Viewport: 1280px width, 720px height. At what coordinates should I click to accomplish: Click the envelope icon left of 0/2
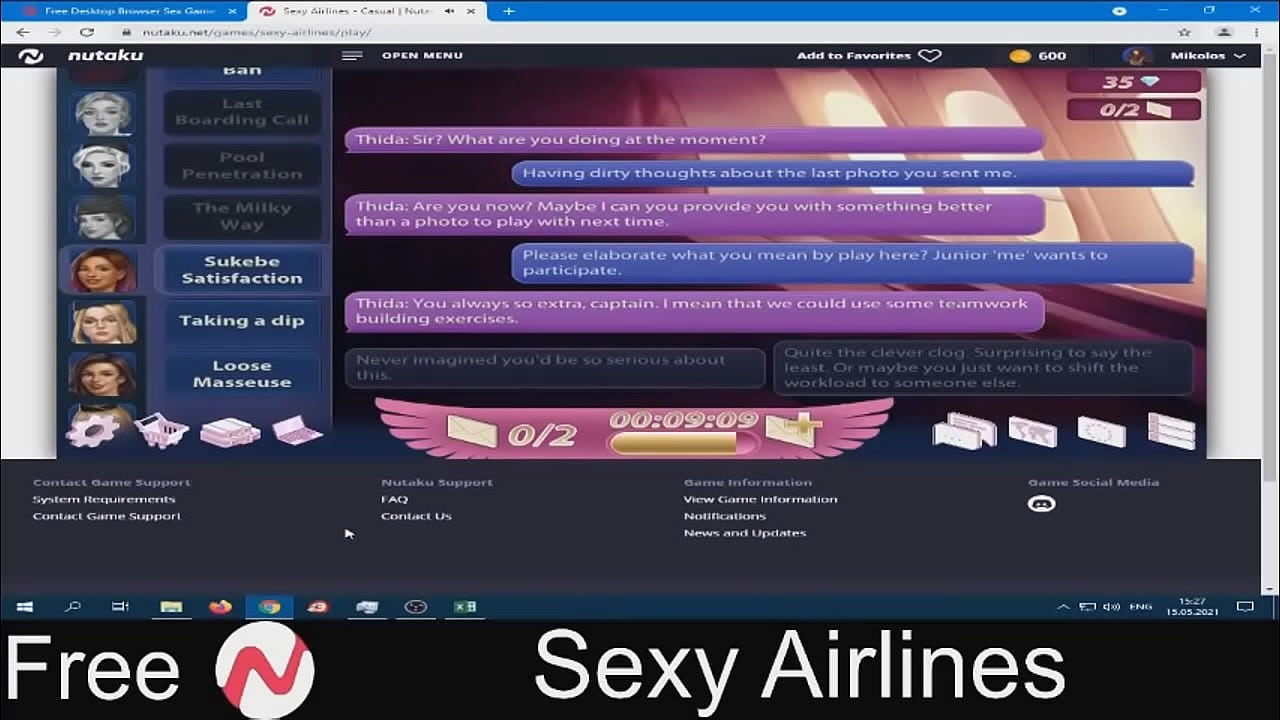(471, 431)
